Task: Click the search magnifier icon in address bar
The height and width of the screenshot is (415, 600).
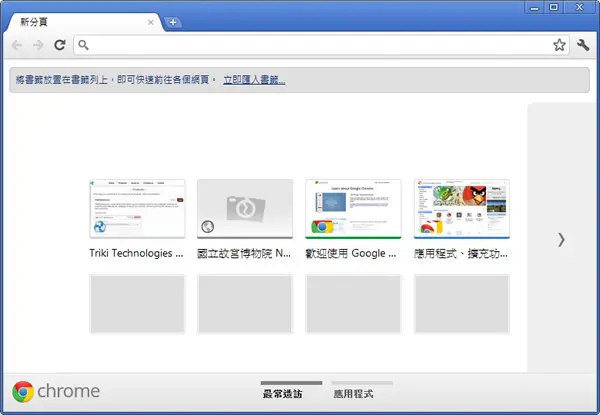Action: click(x=83, y=45)
